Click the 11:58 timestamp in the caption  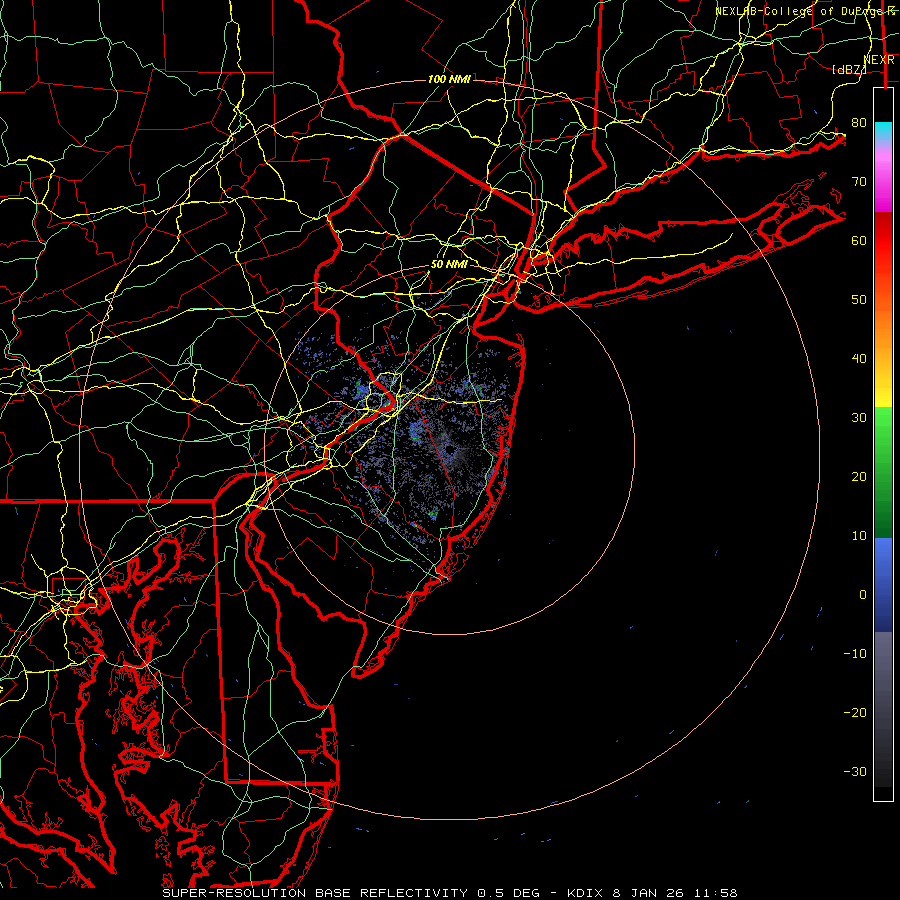(715, 893)
